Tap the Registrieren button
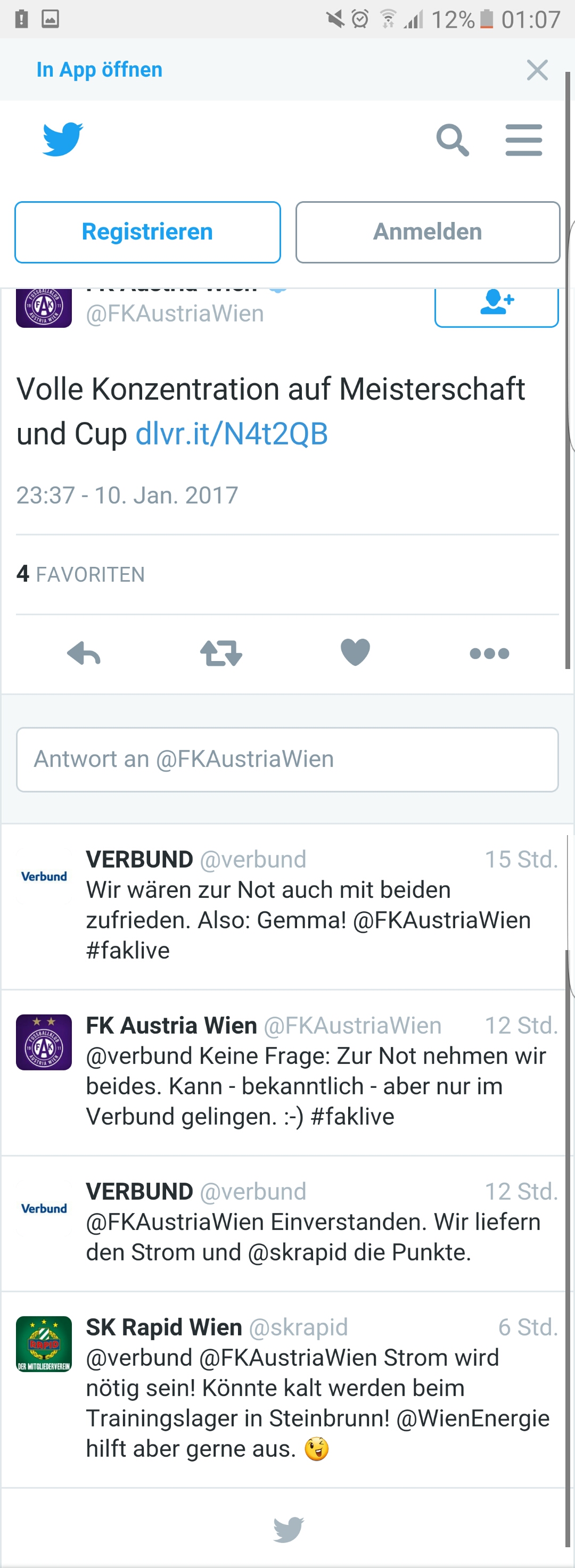This screenshot has height=1568, width=575. point(147,232)
